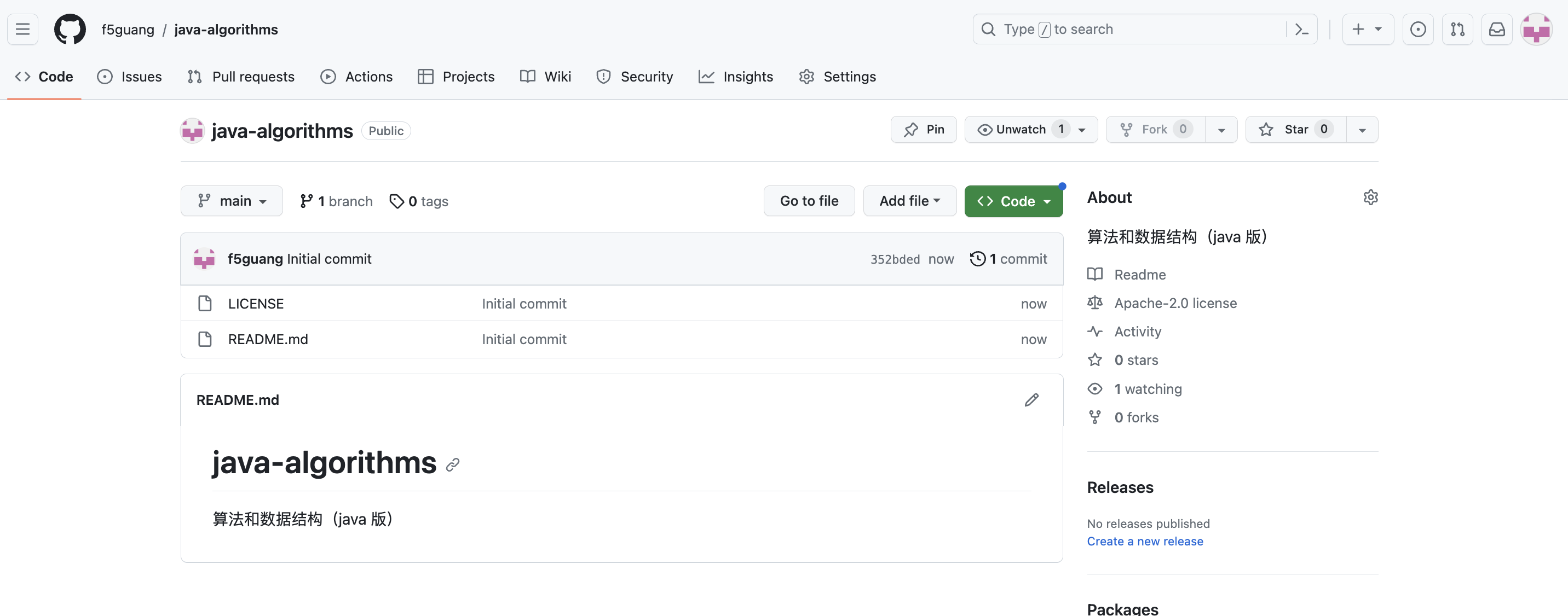The width and height of the screenshot is (1568, 616).
Task: Click the f5guang owner breadcrumb
Action: (x=128, y=29)
